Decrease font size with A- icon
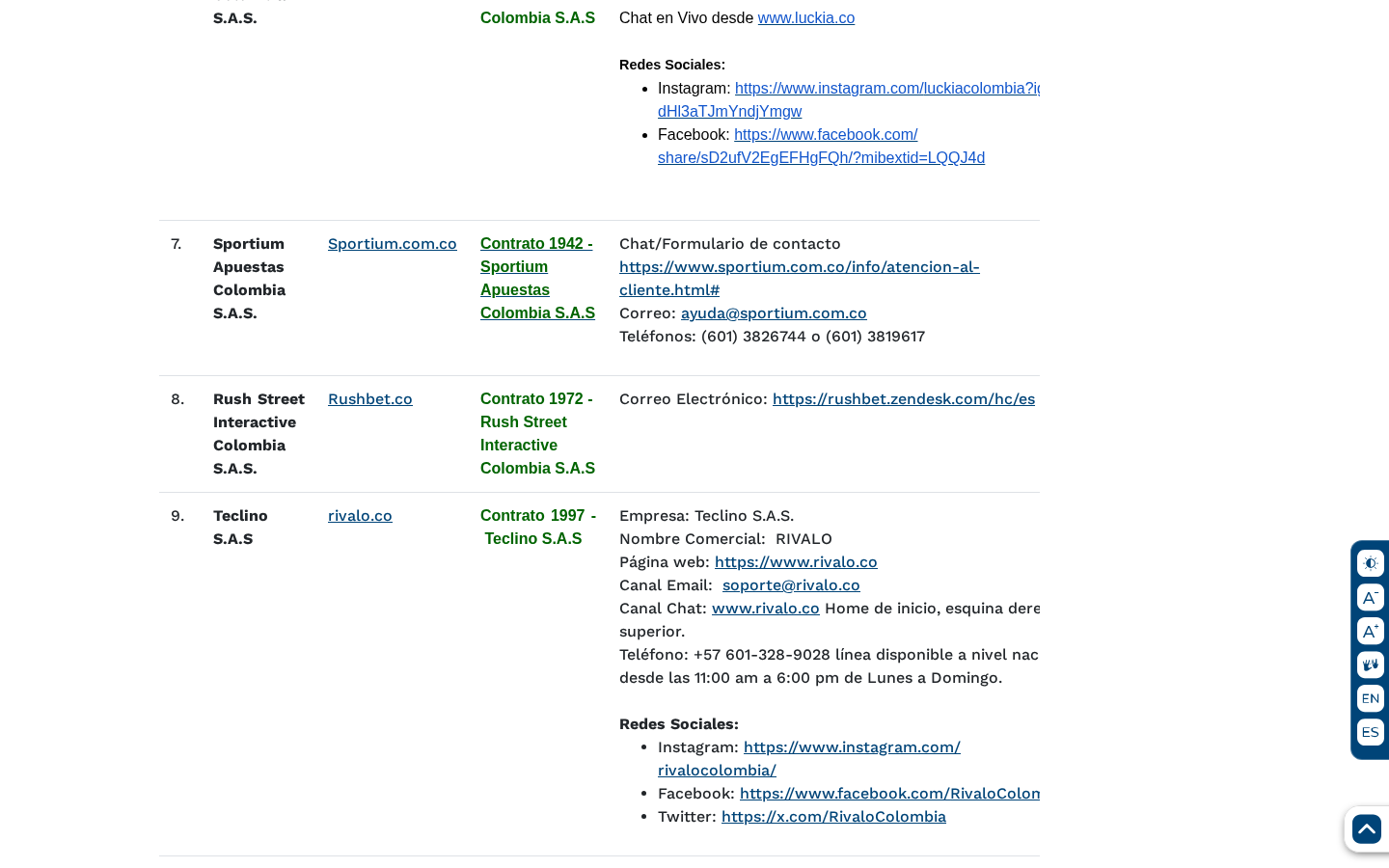This screenshot has width=1389, height=868. pos(1370,597)
